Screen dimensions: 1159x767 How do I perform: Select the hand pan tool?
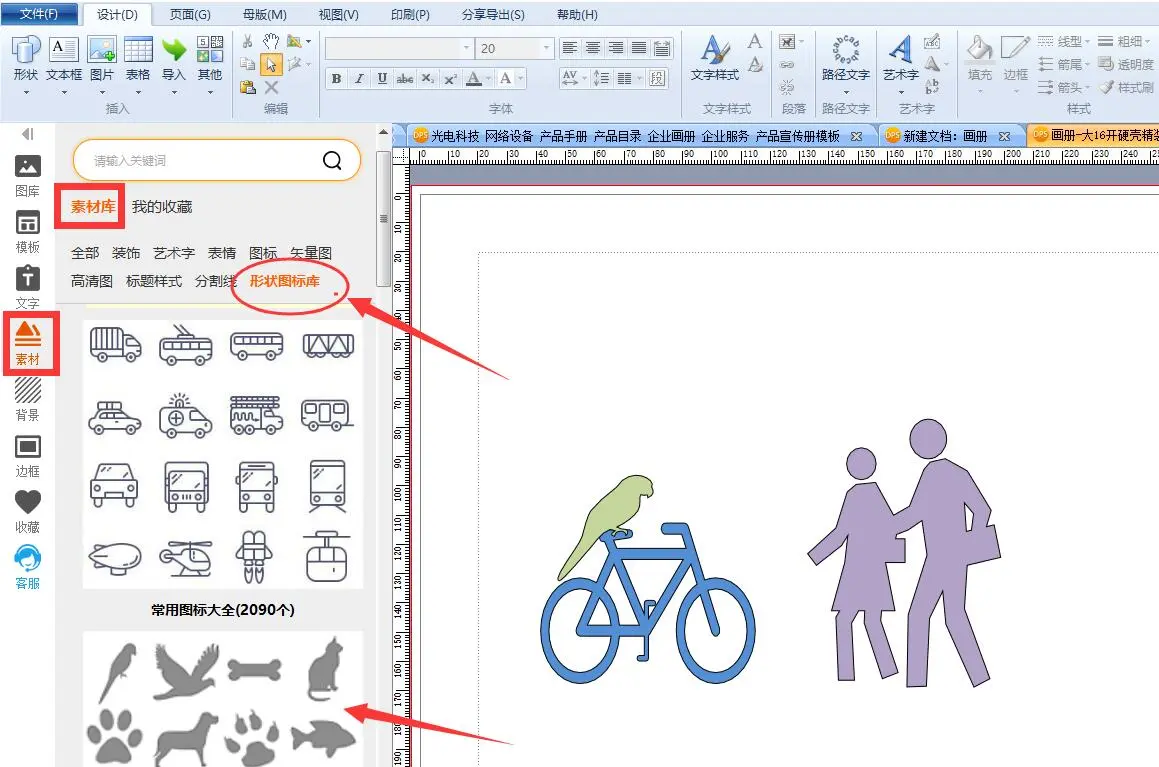pos(271,41)
